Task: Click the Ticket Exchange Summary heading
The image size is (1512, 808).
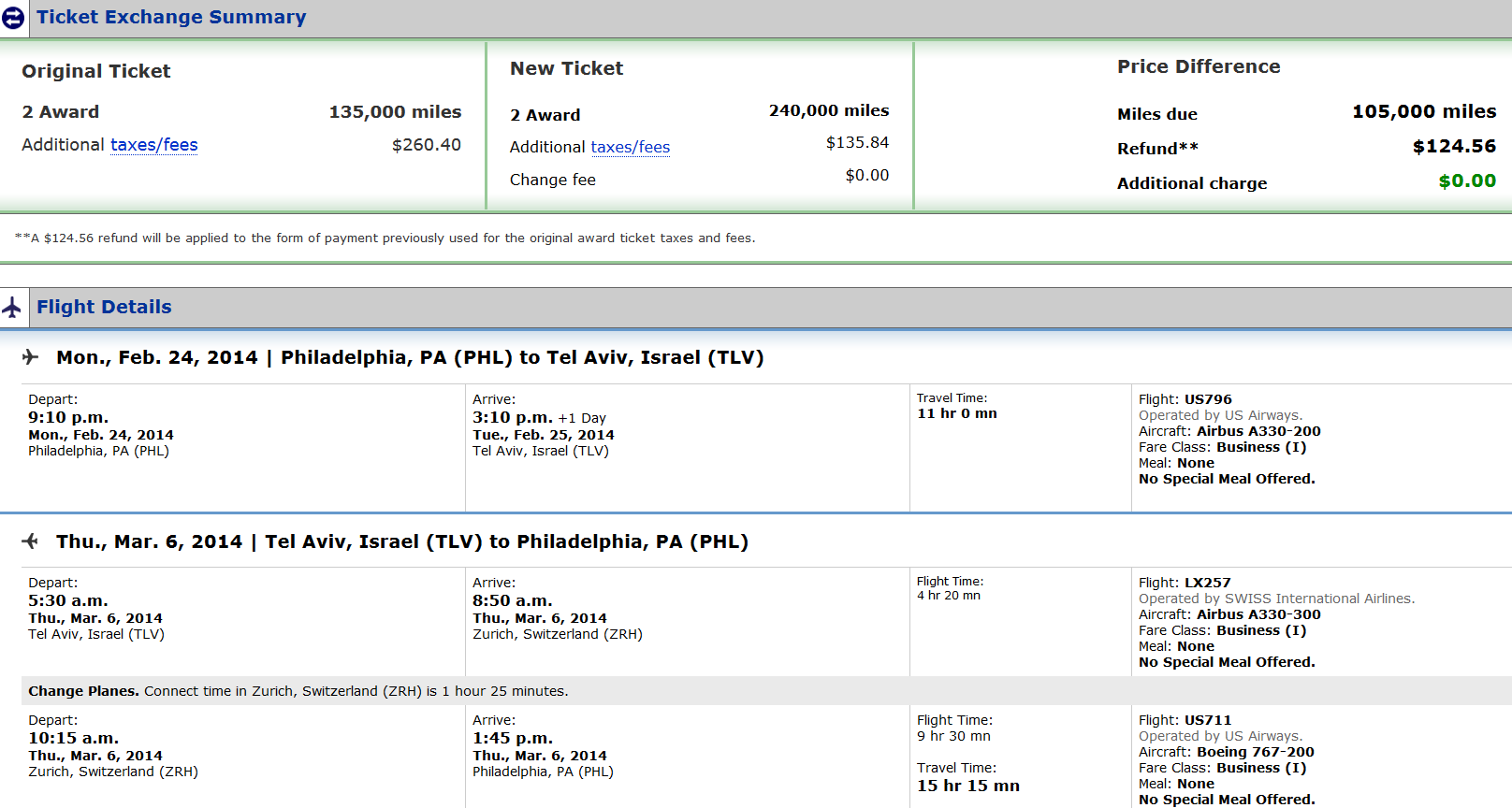Action: (x=171, y=17)
